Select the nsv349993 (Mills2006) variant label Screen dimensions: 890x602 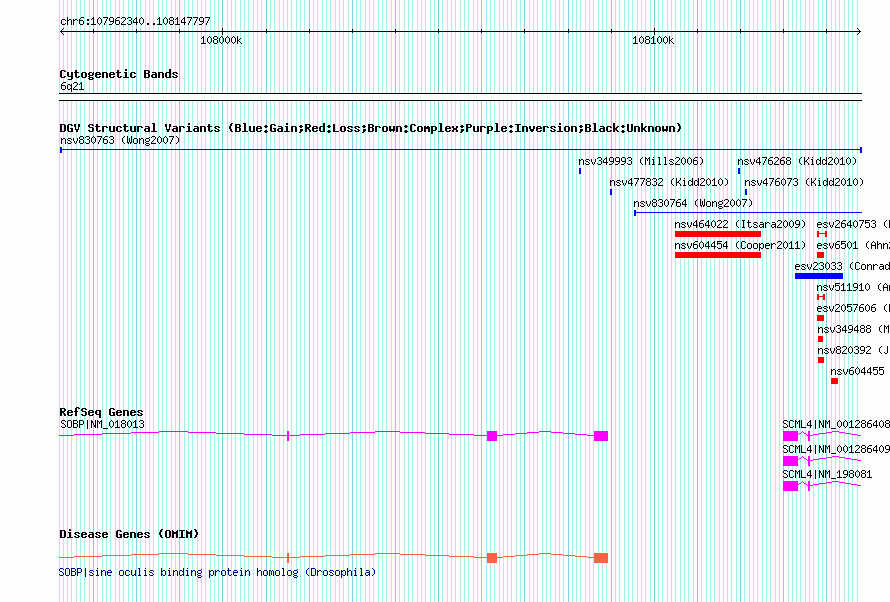coord(641,161)
